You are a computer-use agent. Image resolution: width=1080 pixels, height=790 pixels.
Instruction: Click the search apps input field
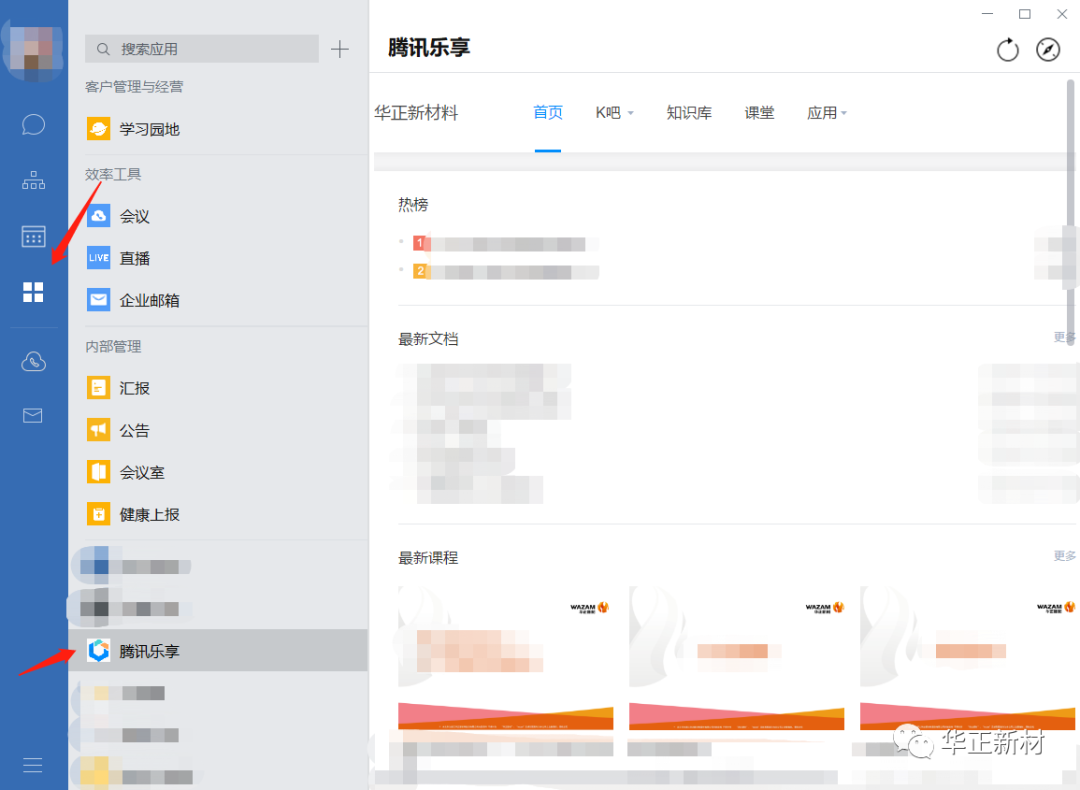pos(202,49)
